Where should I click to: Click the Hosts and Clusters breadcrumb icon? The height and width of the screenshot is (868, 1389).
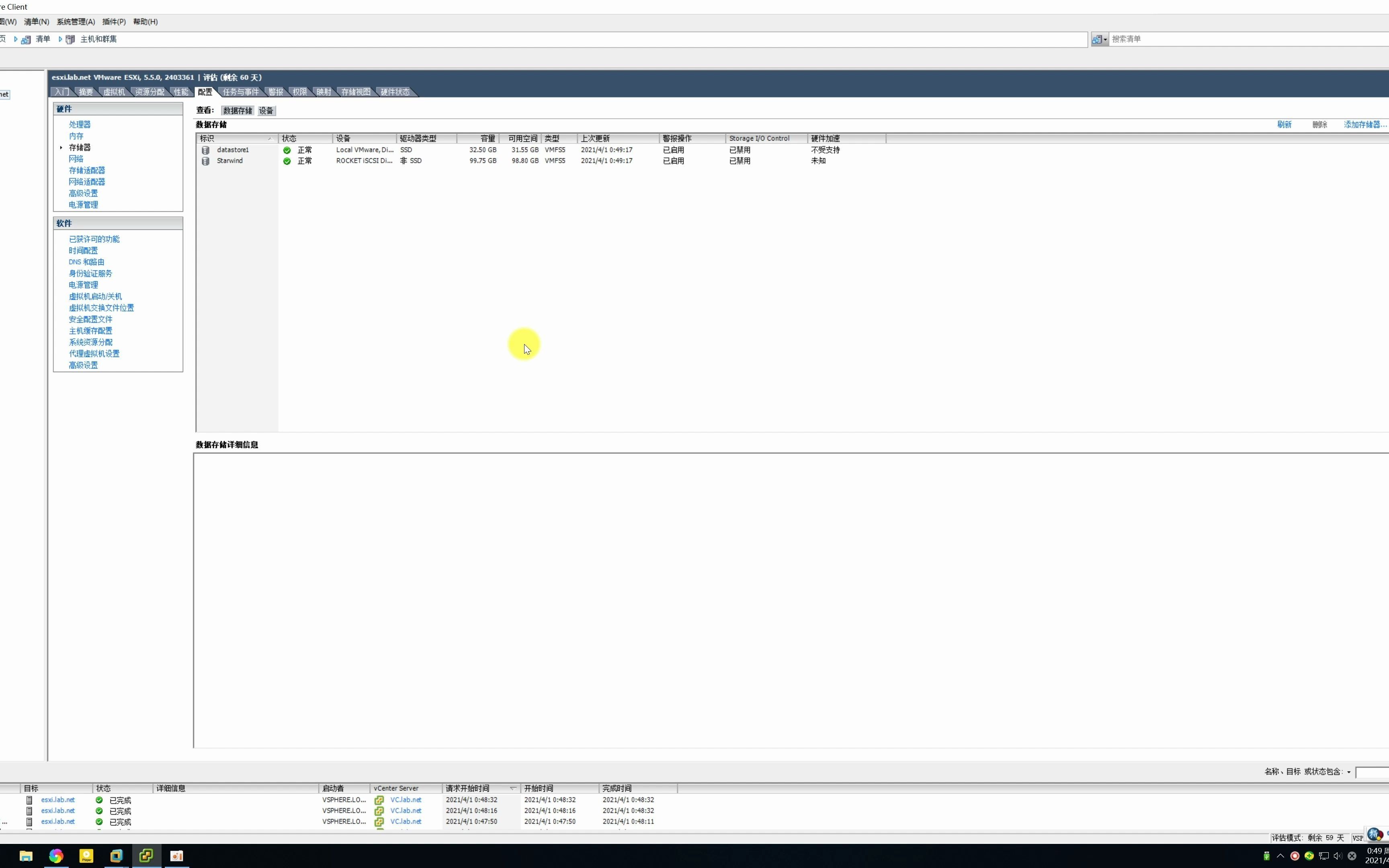[x=70, y=40]
